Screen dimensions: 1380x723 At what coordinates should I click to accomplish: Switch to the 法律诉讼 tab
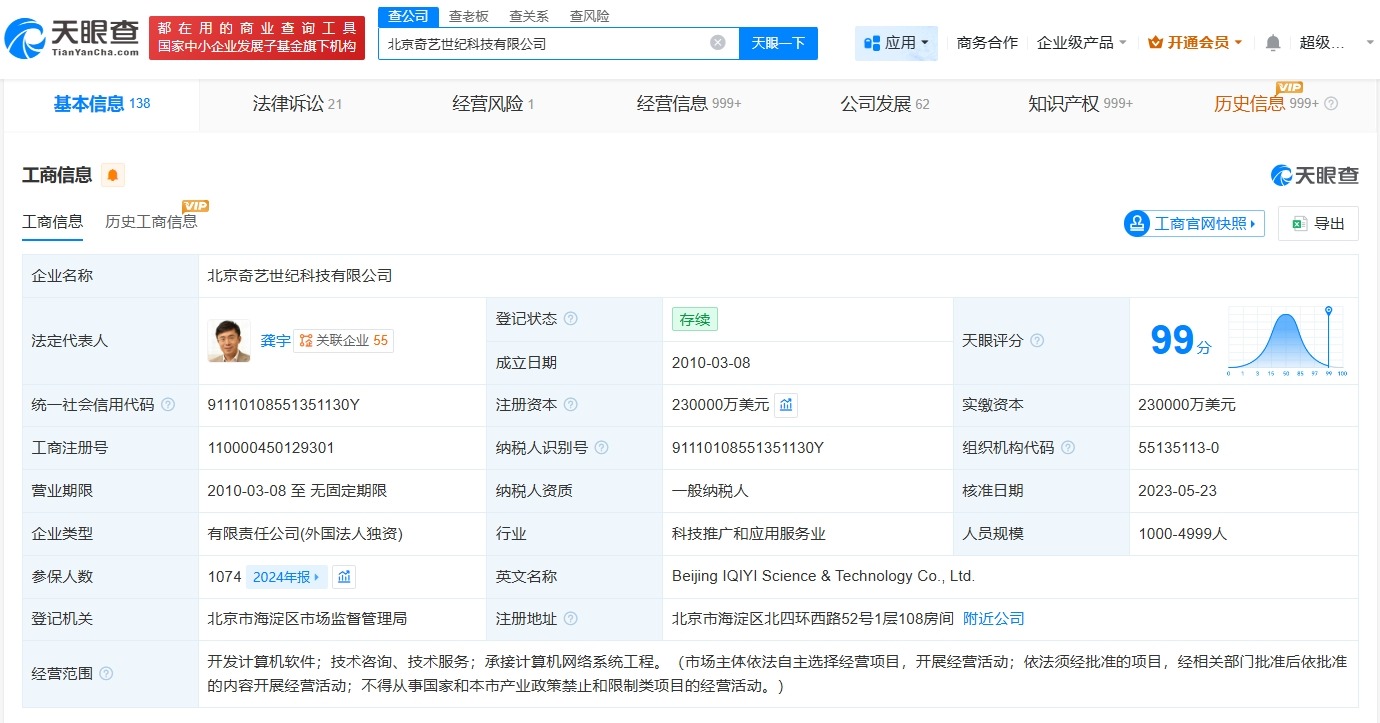(289, 103)
